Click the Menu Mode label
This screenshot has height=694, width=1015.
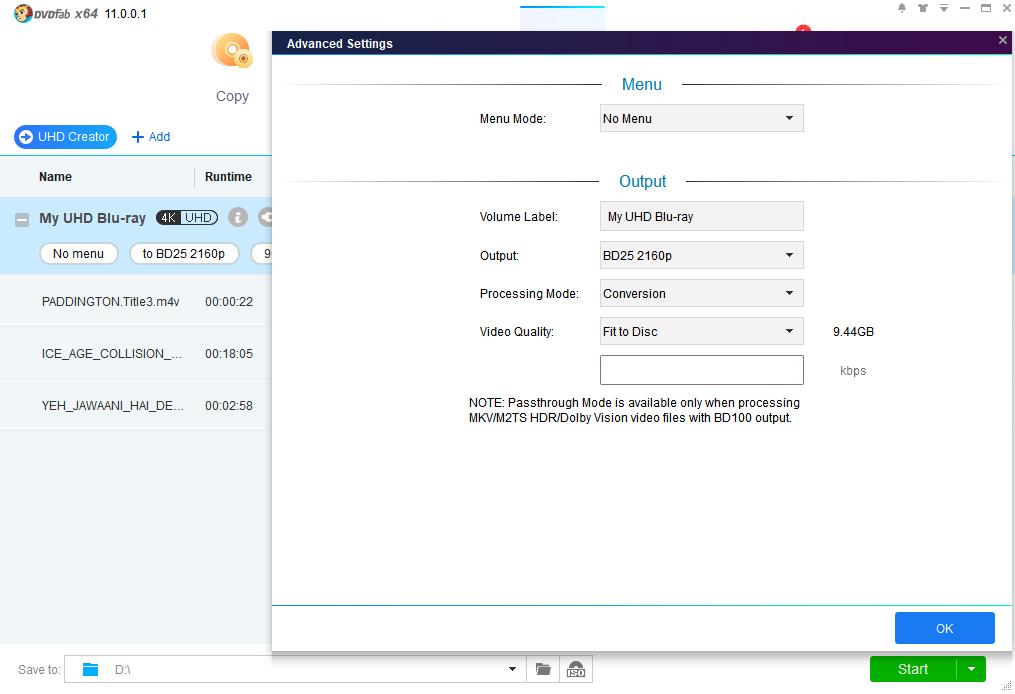tap(513, 119)
